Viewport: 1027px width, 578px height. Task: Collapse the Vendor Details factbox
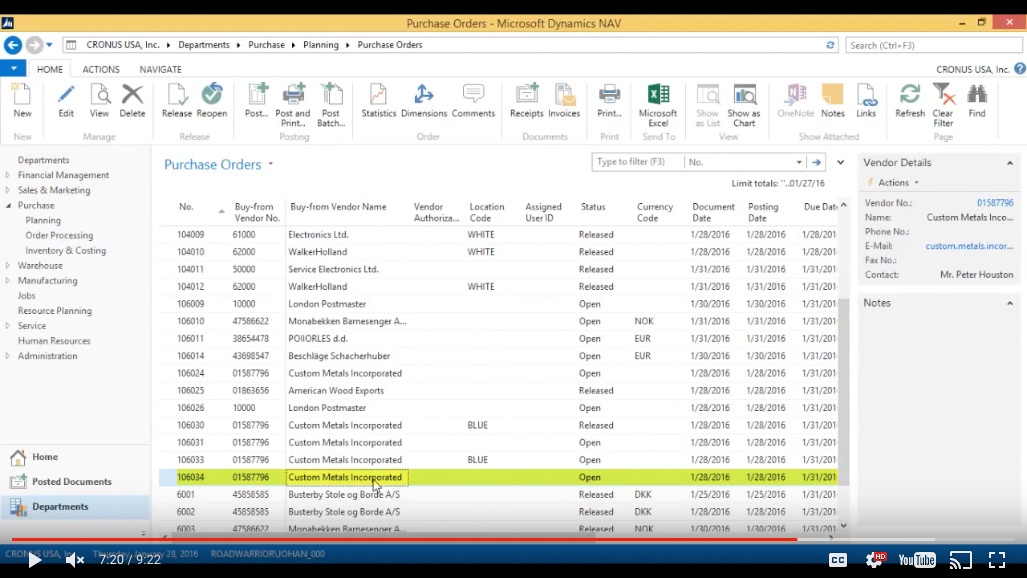(x=1010, y=163)
